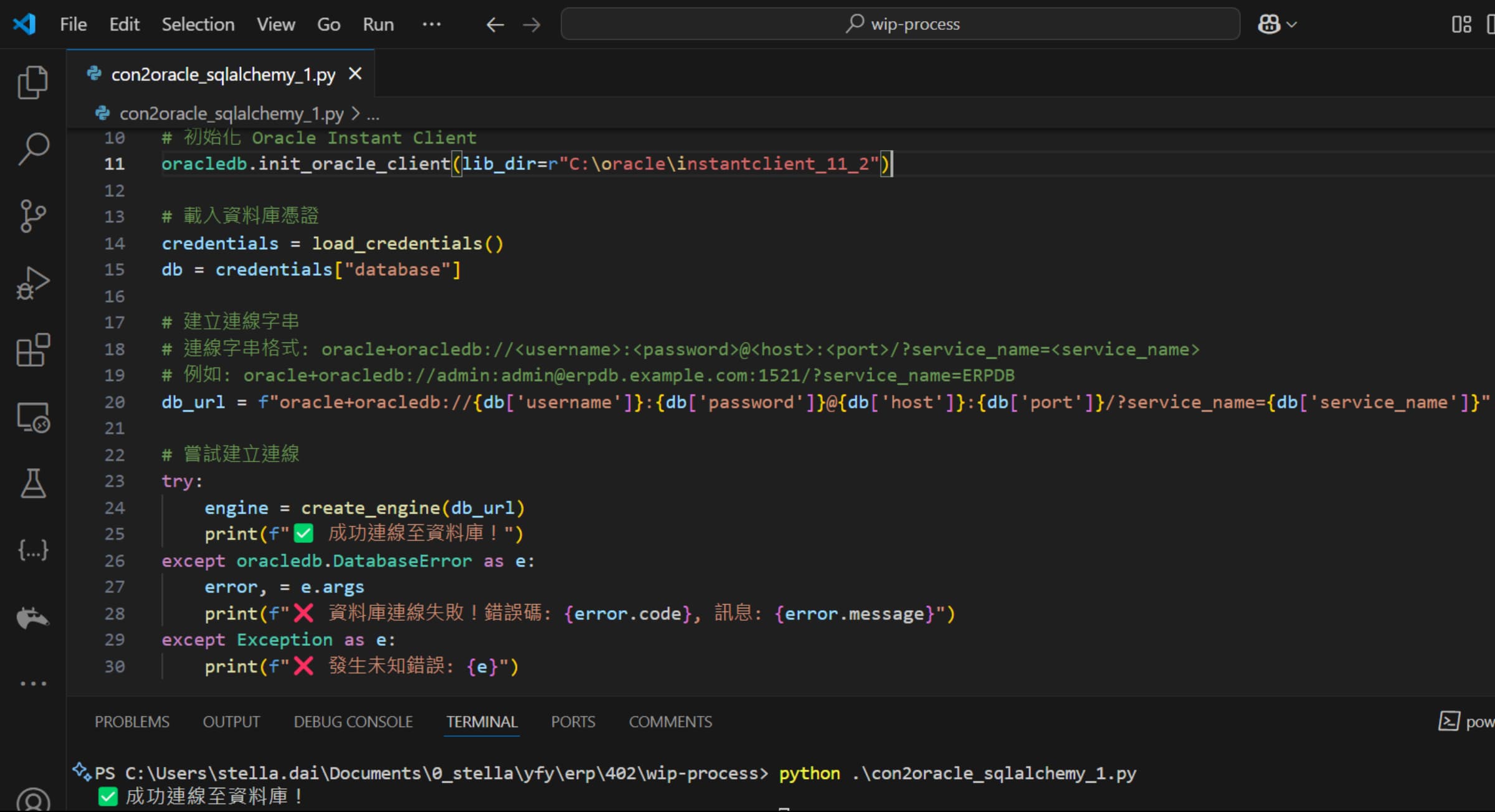The height and width of the screenshot is (812, 1495).
Task: Click the wip-process command center search box
Action: (x=900, y=24)
